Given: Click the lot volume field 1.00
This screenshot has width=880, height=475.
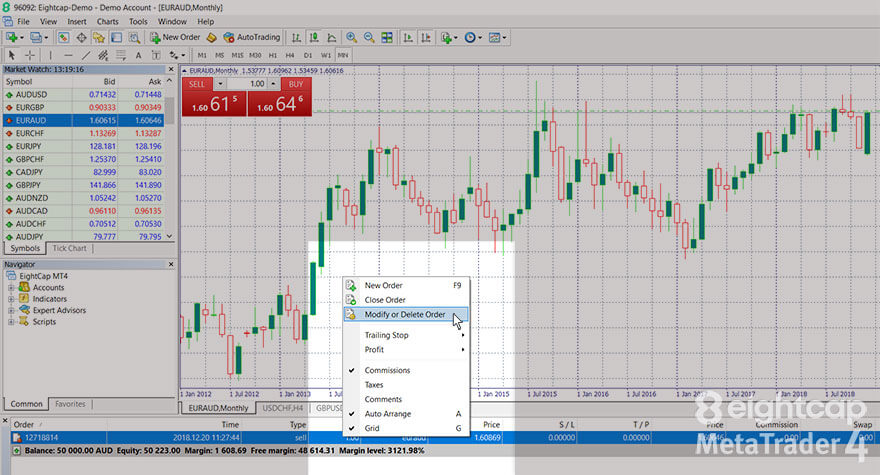Looking at the screenshot, I should (x=248, y=84).
